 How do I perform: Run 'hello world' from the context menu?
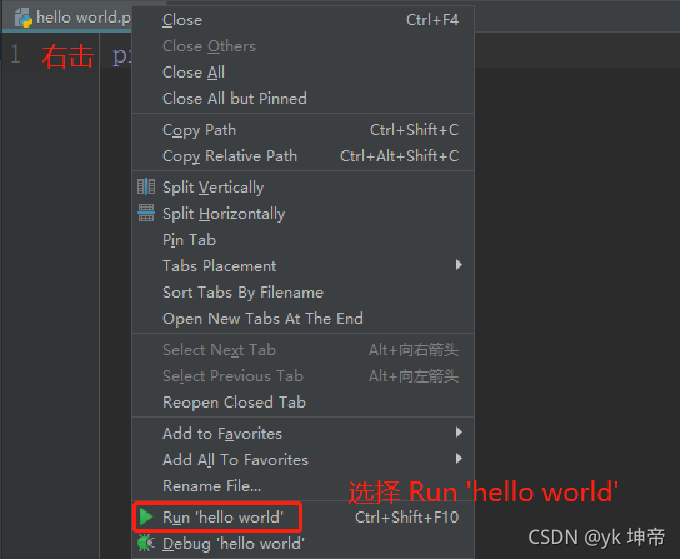tap(303, 517)
